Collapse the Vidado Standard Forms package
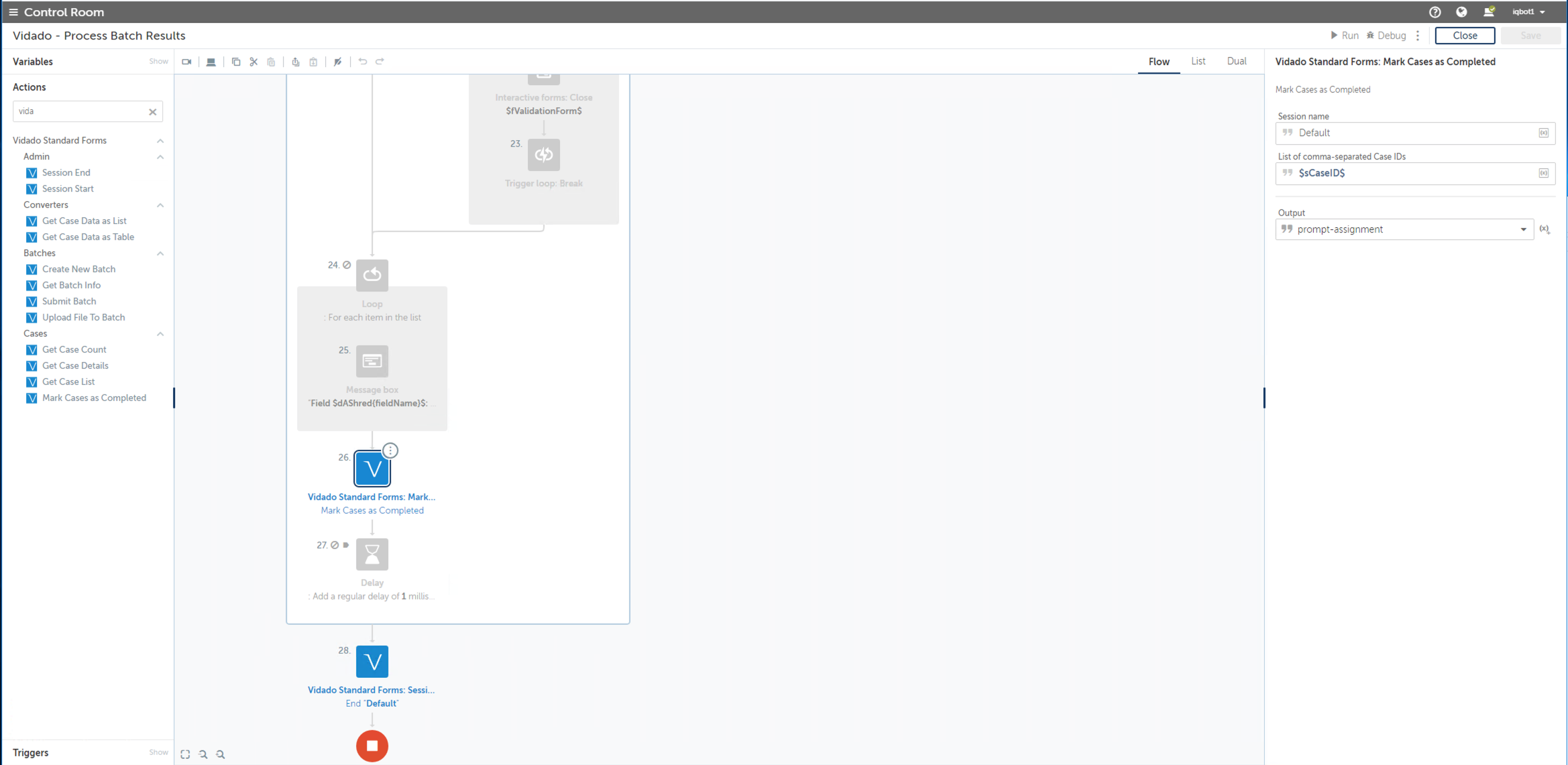 point(160,141)
